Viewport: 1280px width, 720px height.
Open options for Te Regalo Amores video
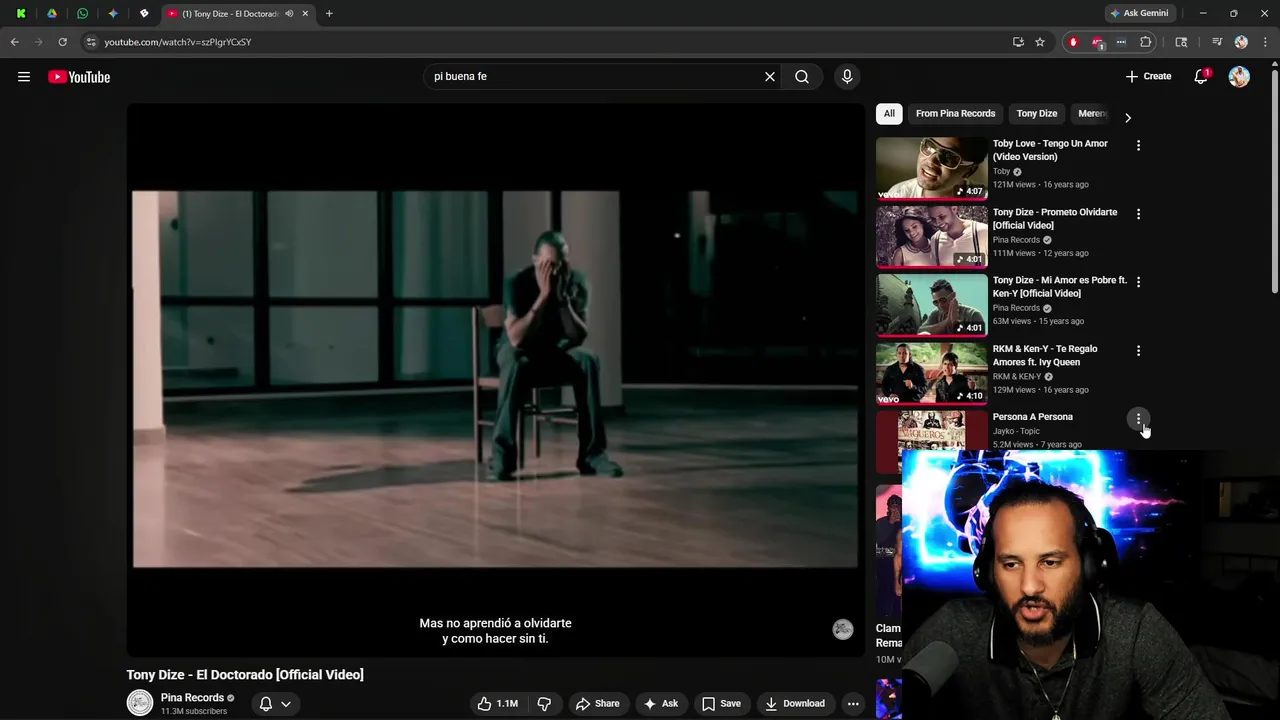(1138, 350)
